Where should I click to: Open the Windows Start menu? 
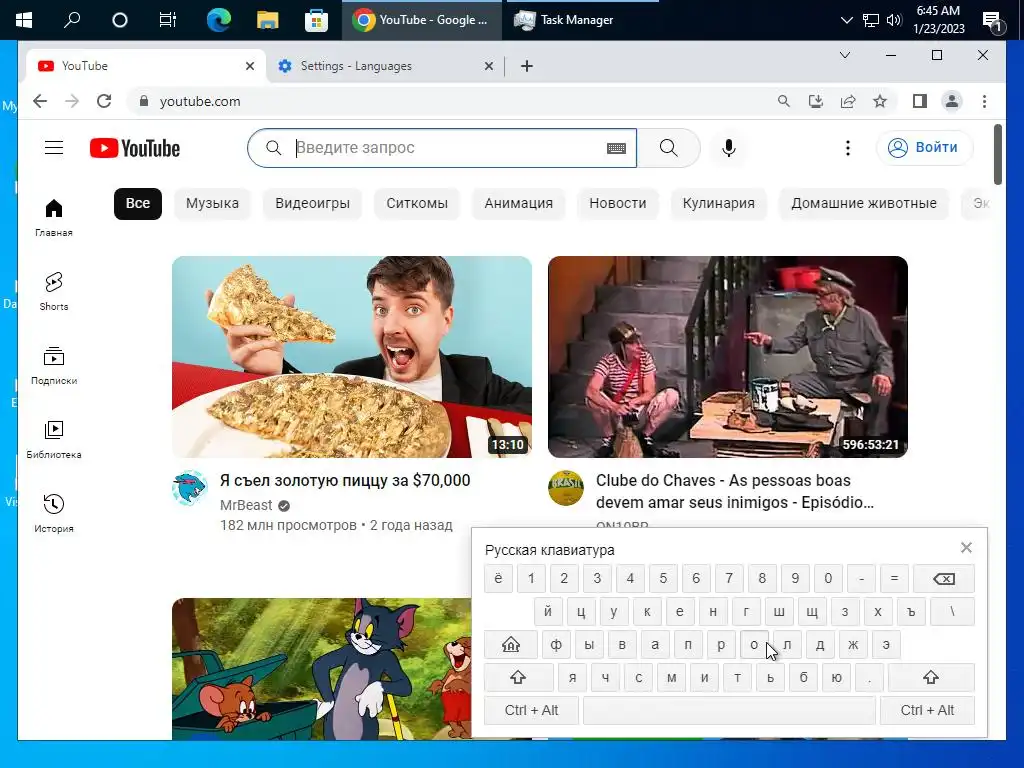(24, 20)
